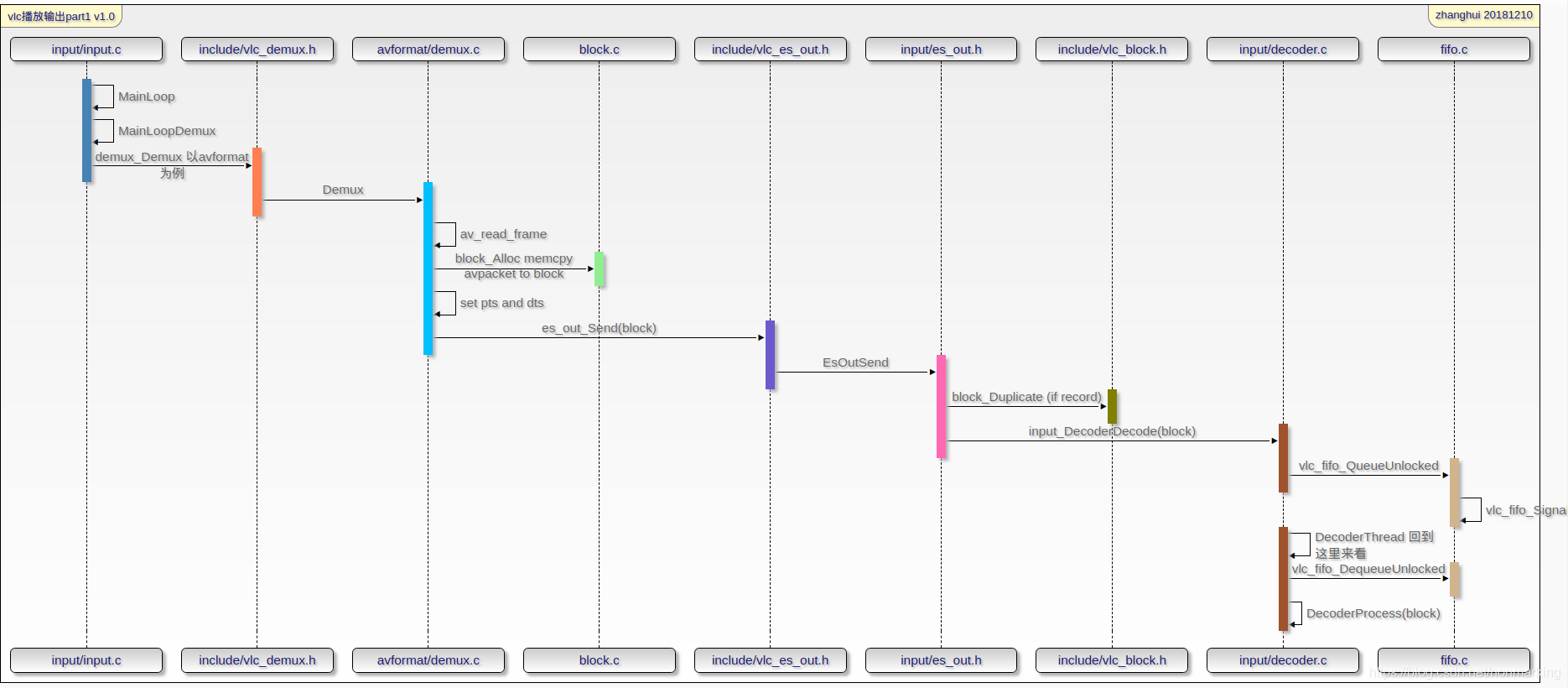Select top include/vlc_demux.h participant box

coord(257,50)
